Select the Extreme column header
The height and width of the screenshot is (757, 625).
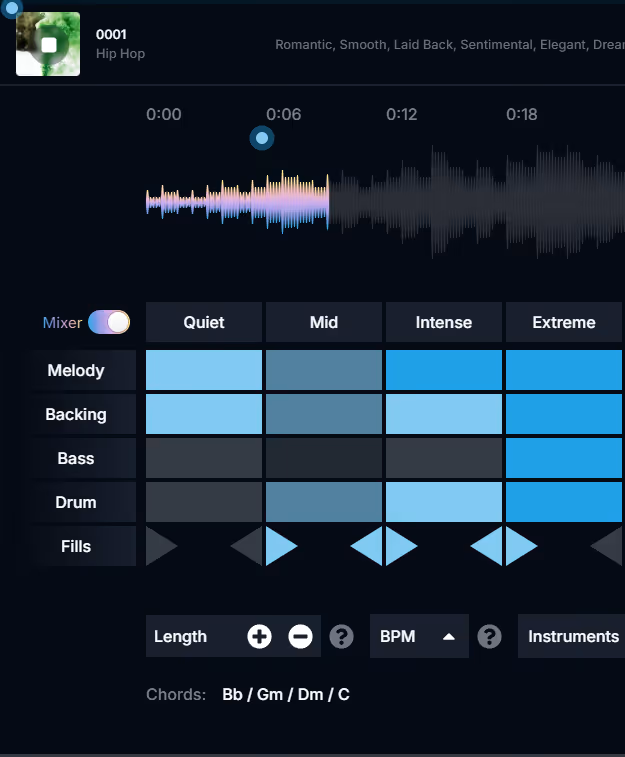pyautogui.click(x=564, y=322)
